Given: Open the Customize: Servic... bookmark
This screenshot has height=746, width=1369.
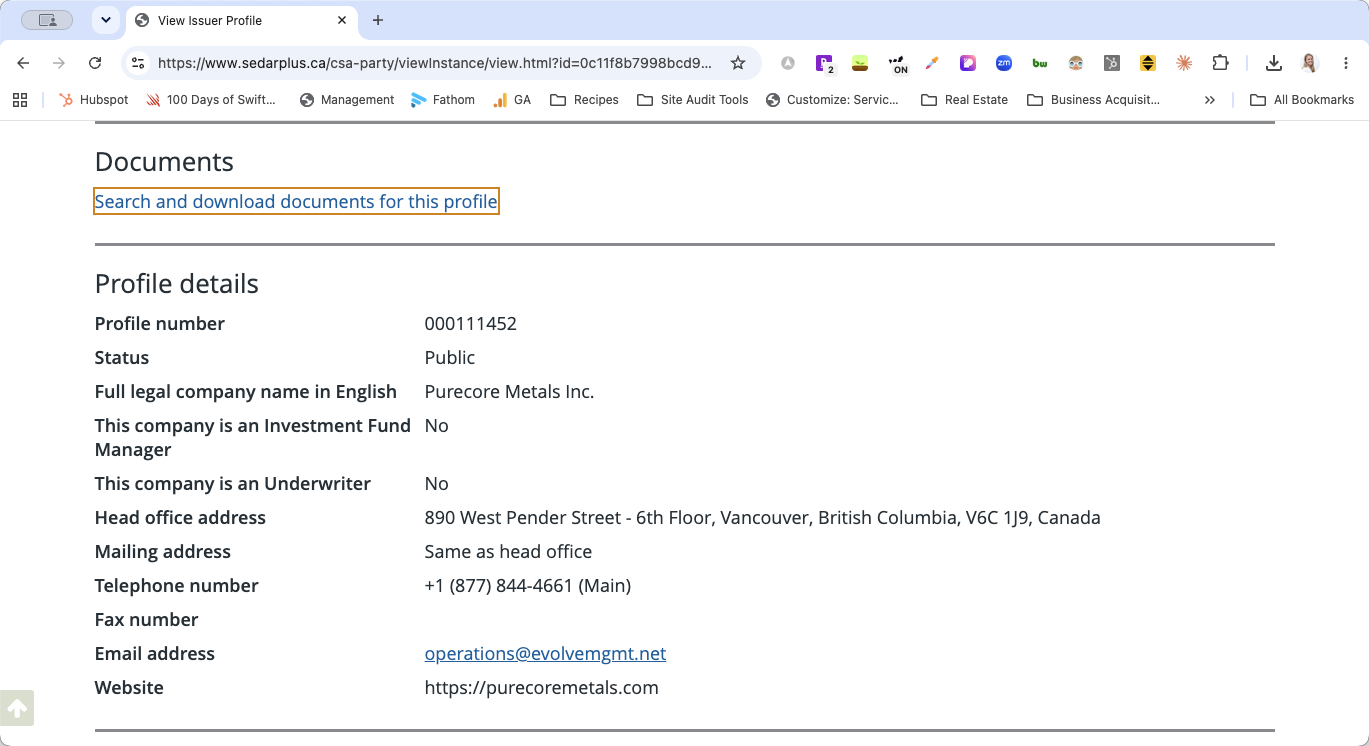Looking at the screenshot, I should click(x=832, y=100).
